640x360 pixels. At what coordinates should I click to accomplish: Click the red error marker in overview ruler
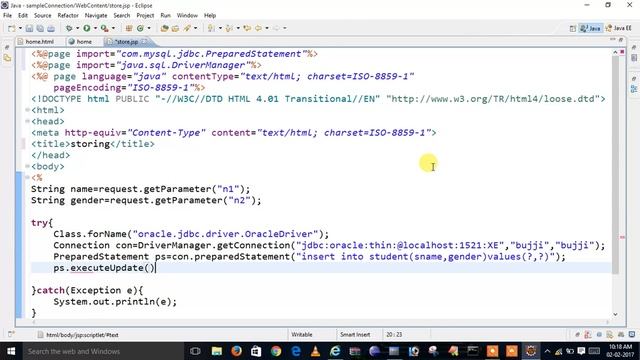622,237
